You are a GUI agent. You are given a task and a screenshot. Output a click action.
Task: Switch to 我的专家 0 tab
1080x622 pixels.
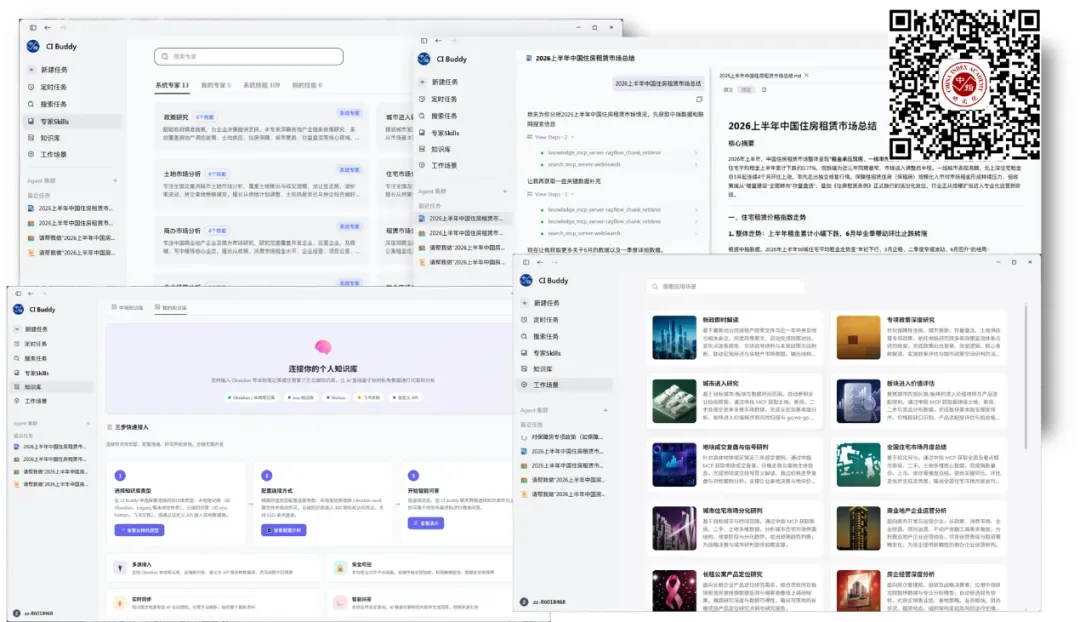(216, 85)
